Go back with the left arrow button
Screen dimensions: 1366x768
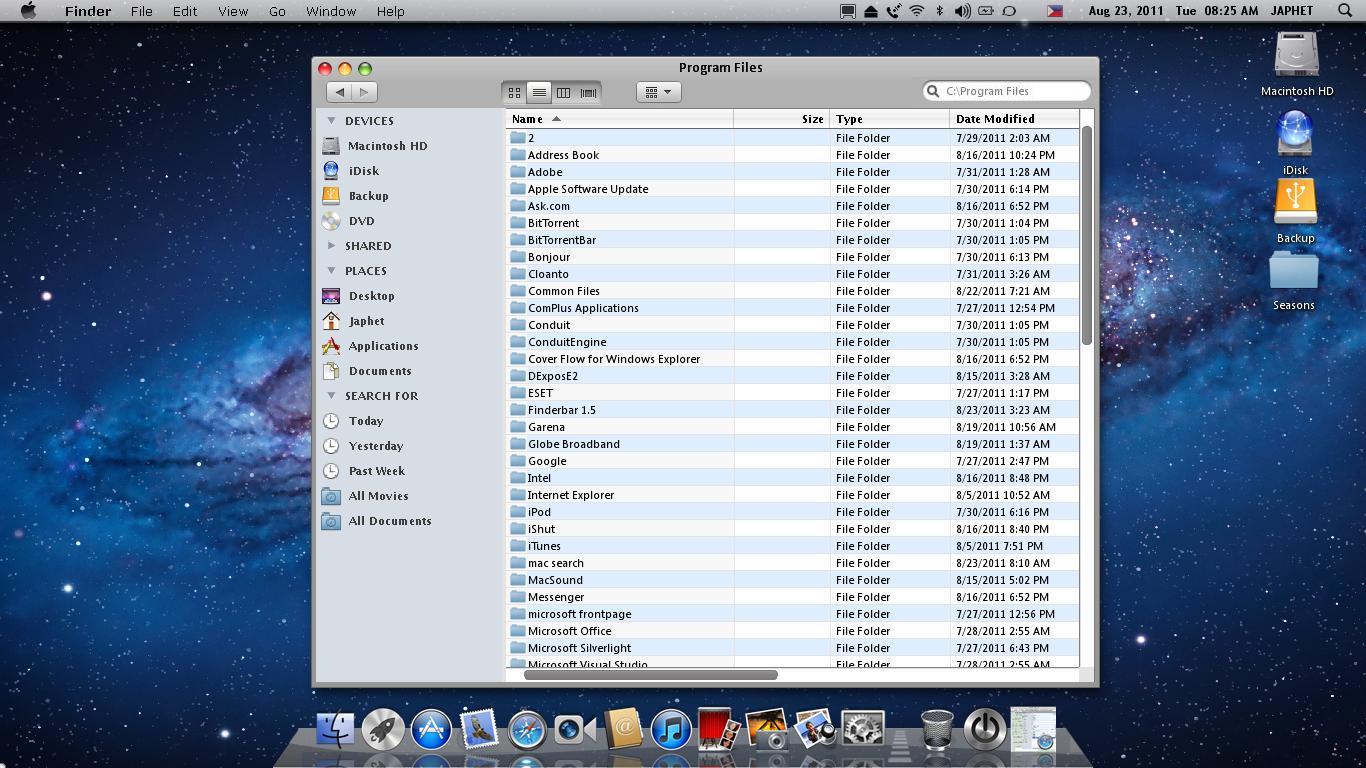340,92
